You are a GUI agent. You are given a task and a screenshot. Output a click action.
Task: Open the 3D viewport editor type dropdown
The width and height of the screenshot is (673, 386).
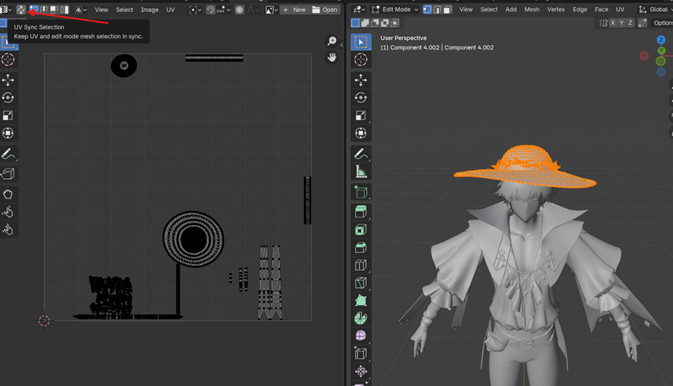359,9
